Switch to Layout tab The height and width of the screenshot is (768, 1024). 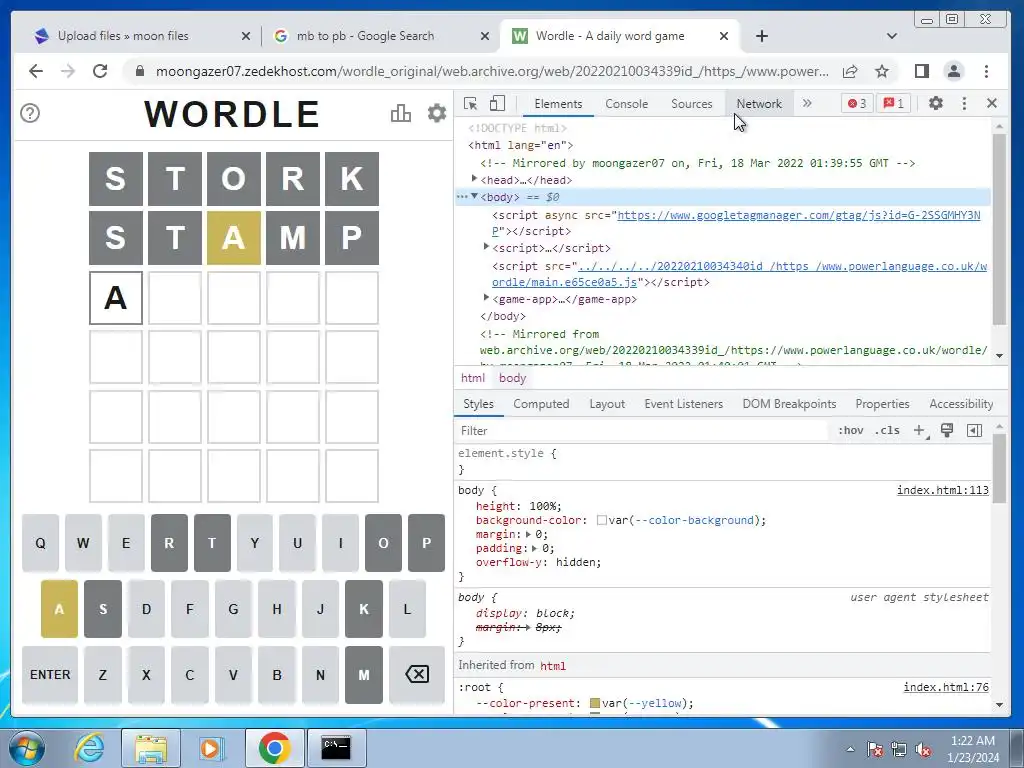[x=607, y=404]
